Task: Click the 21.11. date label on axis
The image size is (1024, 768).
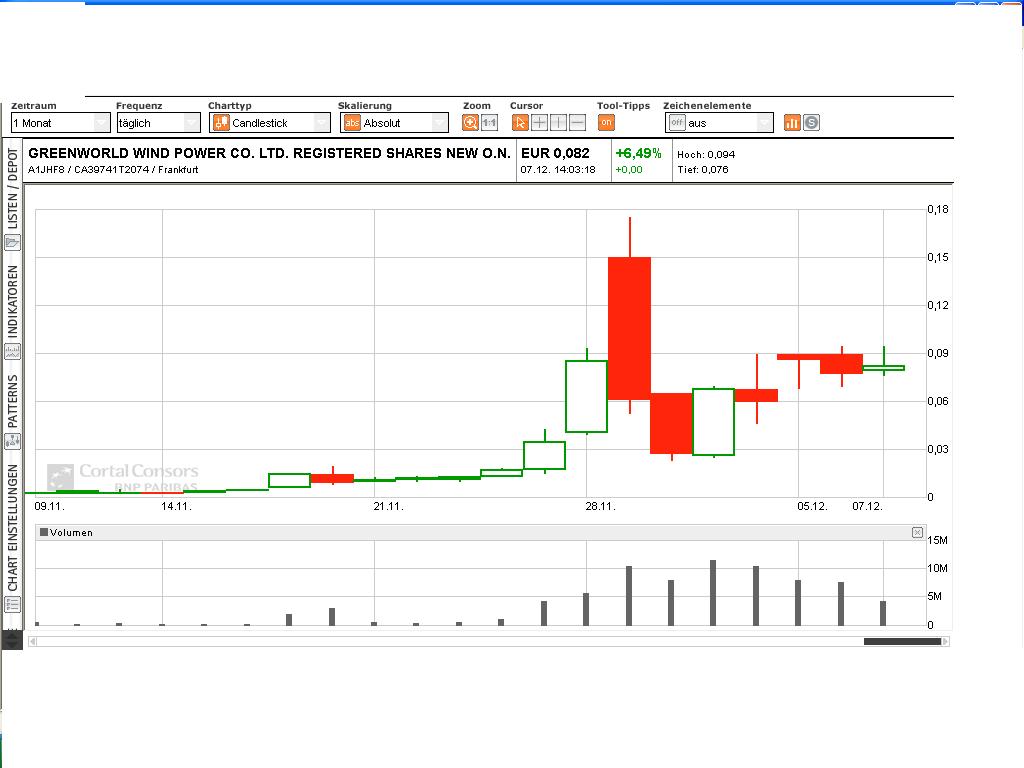Action: [389, 507]
